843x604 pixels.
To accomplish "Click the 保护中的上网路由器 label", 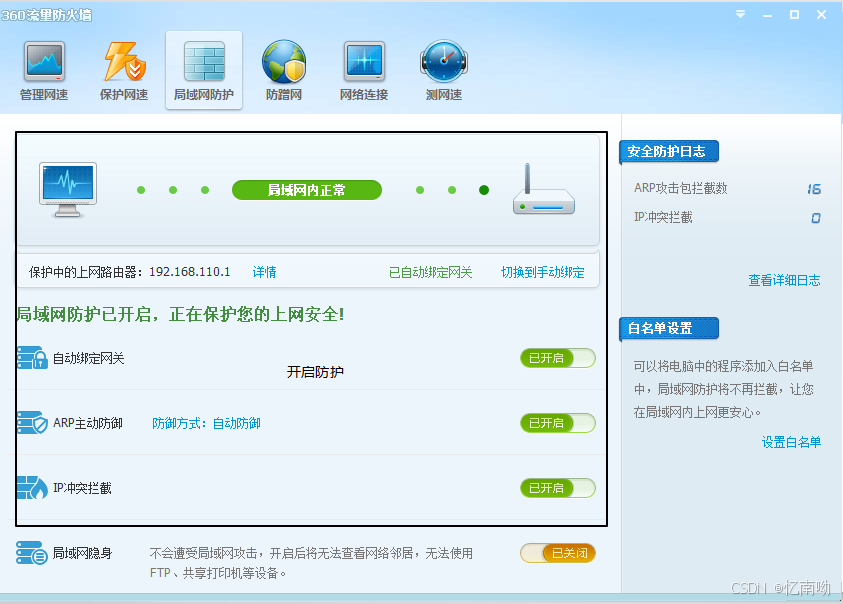I will tap(85, 272).
